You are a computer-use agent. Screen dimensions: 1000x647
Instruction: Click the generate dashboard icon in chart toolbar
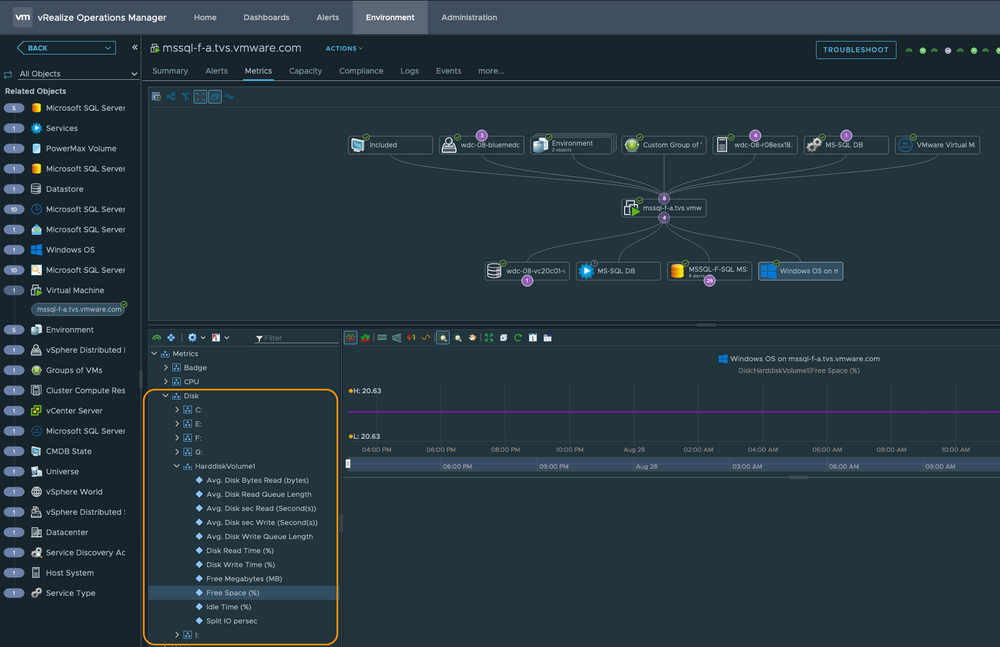(547, 338)
